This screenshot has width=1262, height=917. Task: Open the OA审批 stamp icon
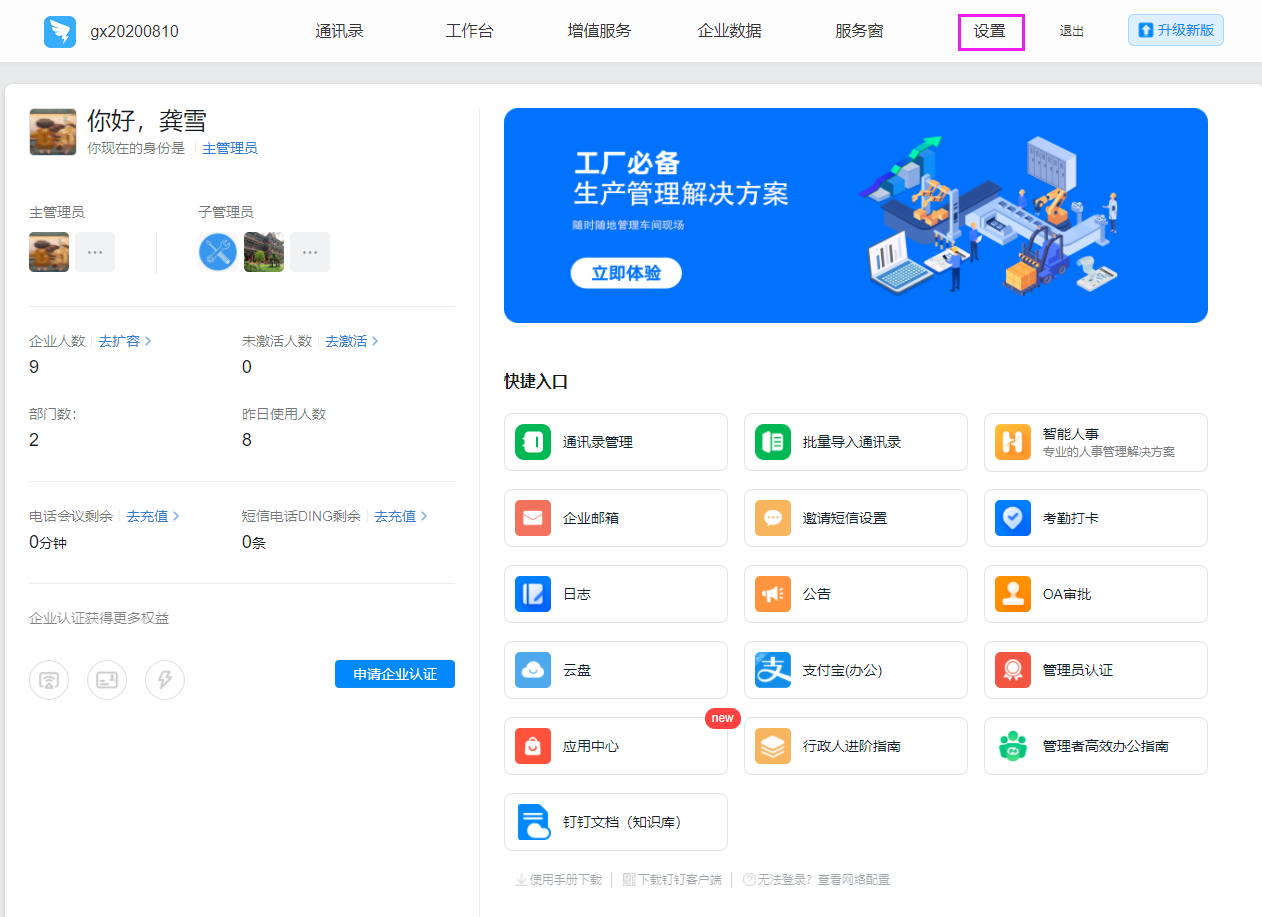1013,594
